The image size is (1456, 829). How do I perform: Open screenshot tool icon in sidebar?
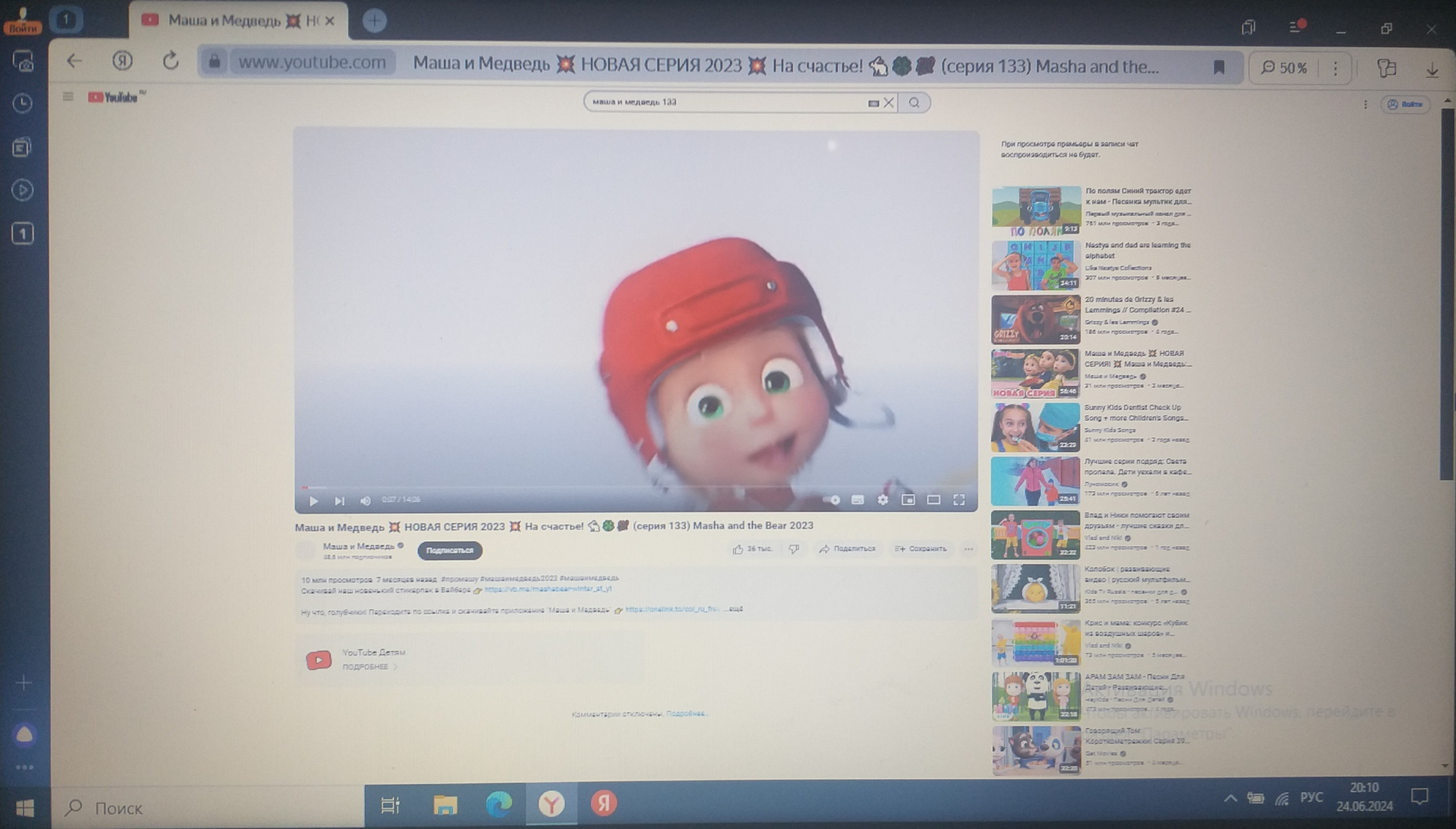click(23, 61)
